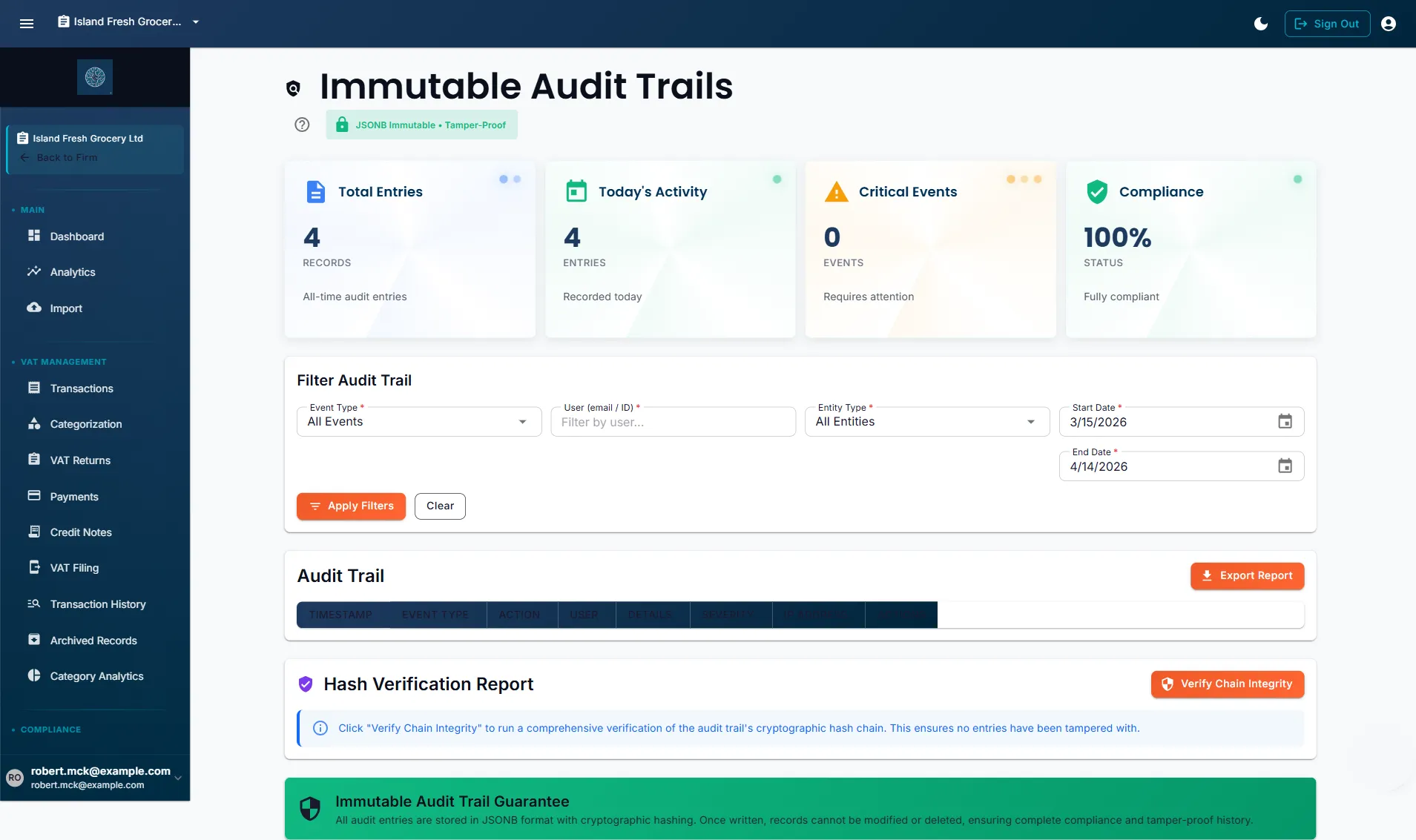
Task: Click the Critical Events warning triangle icon
Action: coord(836,192)
